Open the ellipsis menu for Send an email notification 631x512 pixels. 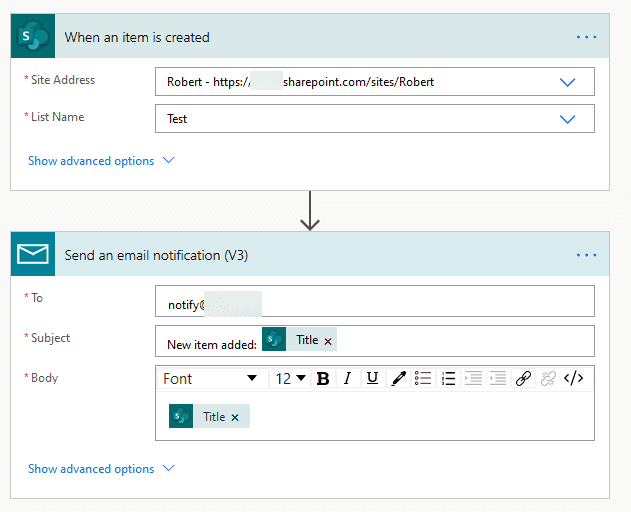586,255
